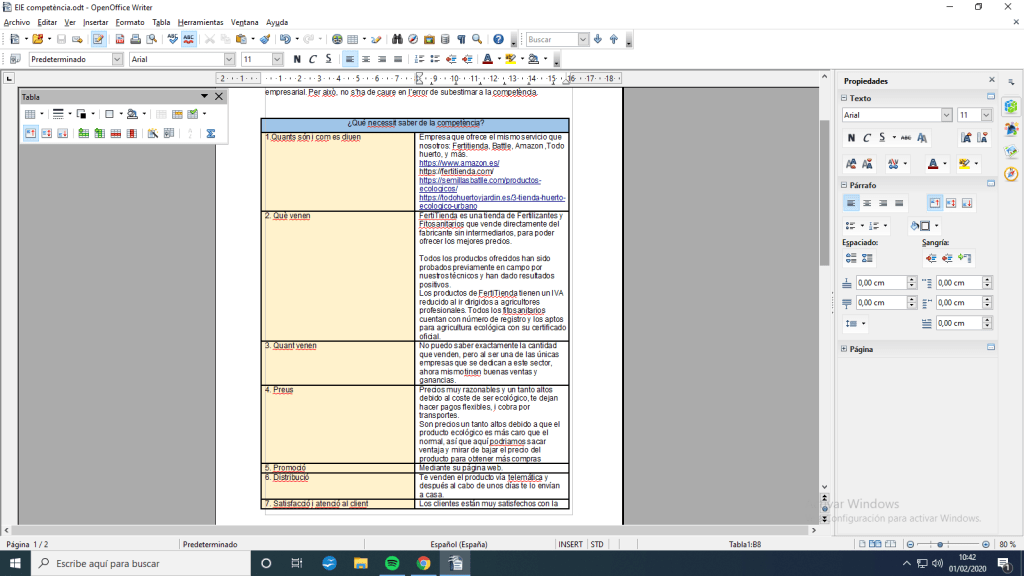Viewport: 1024px width, 576px height.
Task: Open the sidebar Gallery icon
Action: [x=1011, y=151]
